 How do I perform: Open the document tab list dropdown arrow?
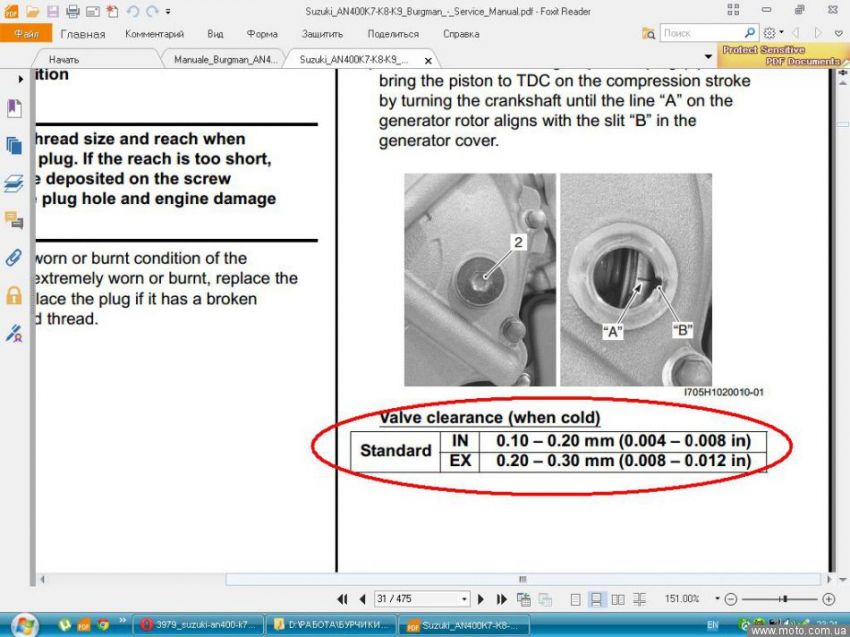coord(708,56)
